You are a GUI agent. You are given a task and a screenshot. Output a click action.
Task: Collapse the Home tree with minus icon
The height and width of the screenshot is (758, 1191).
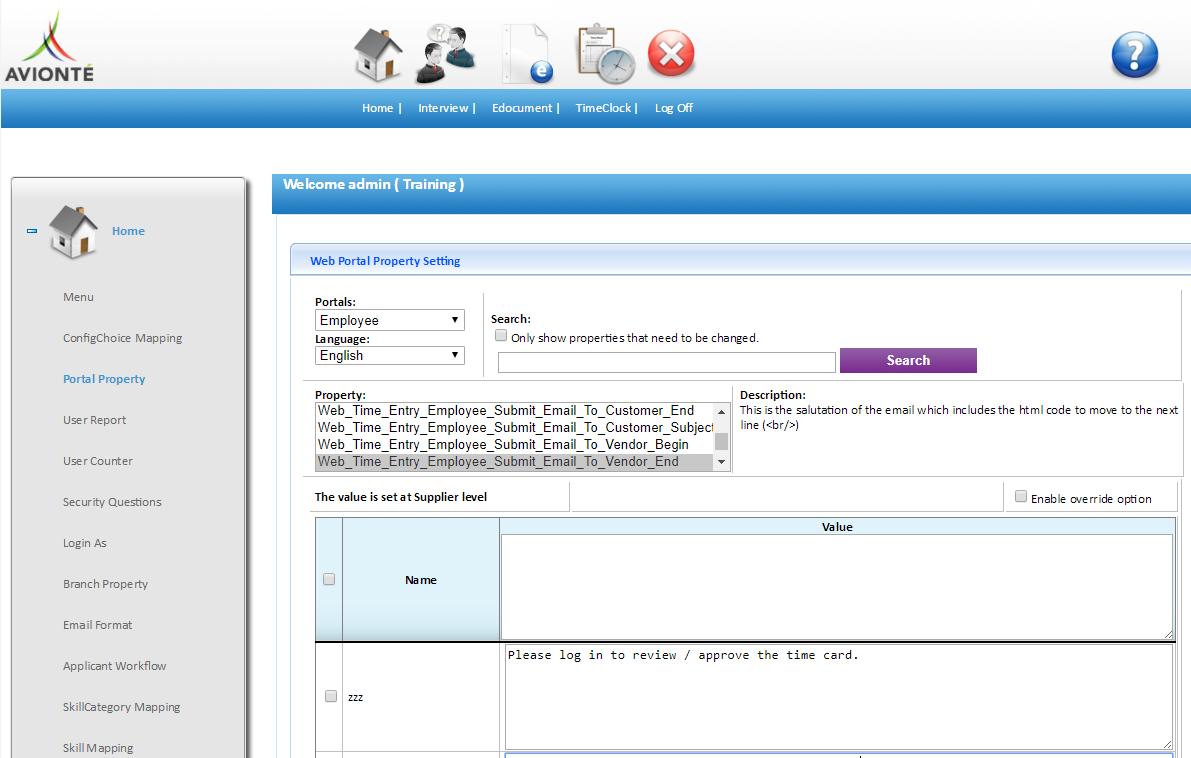pyautogui.click(x=32, y=231)
